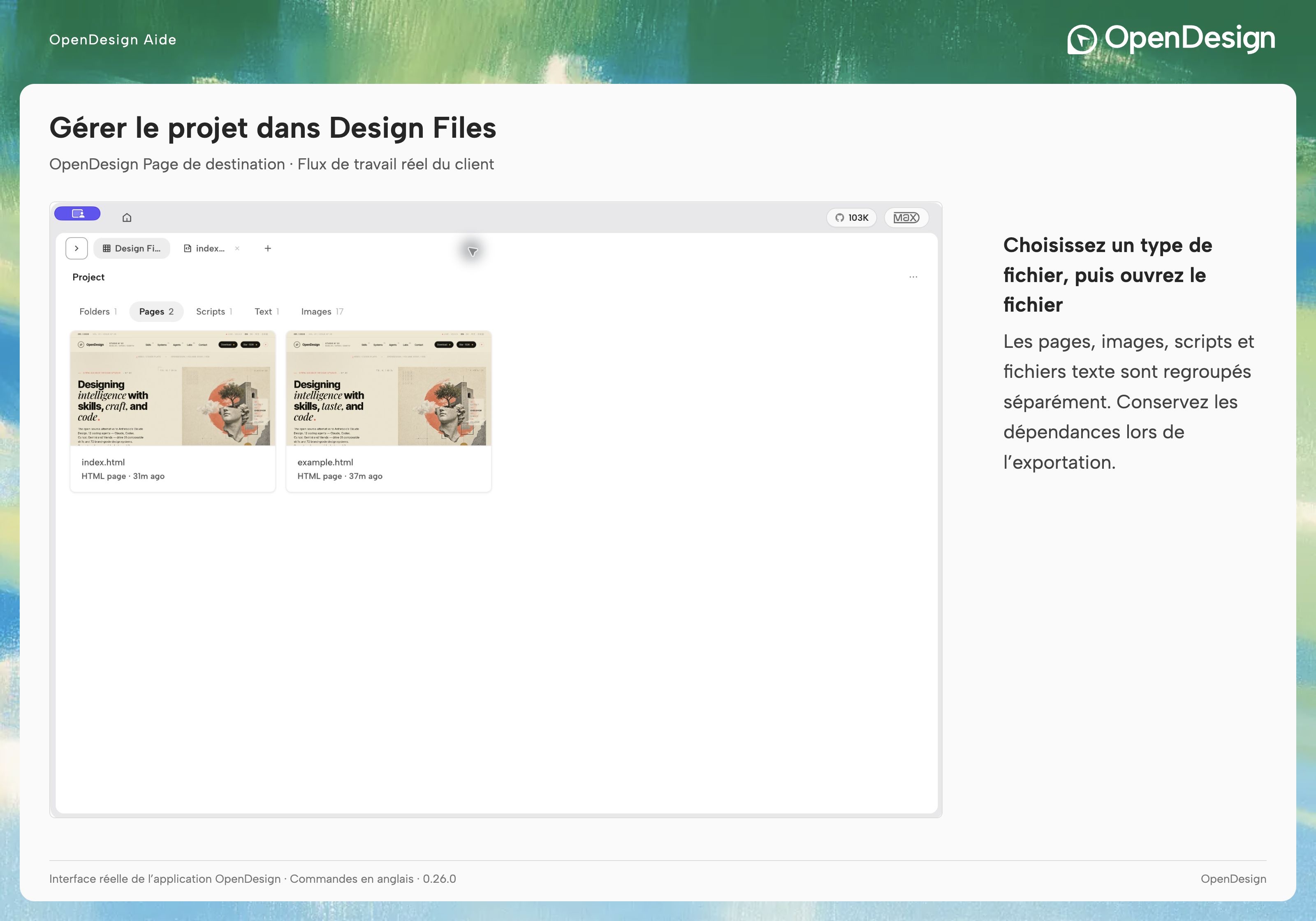Viewport: 1316px width, 921px height.
Task: Click the document icon on index tab
Action: click(188, 249)
